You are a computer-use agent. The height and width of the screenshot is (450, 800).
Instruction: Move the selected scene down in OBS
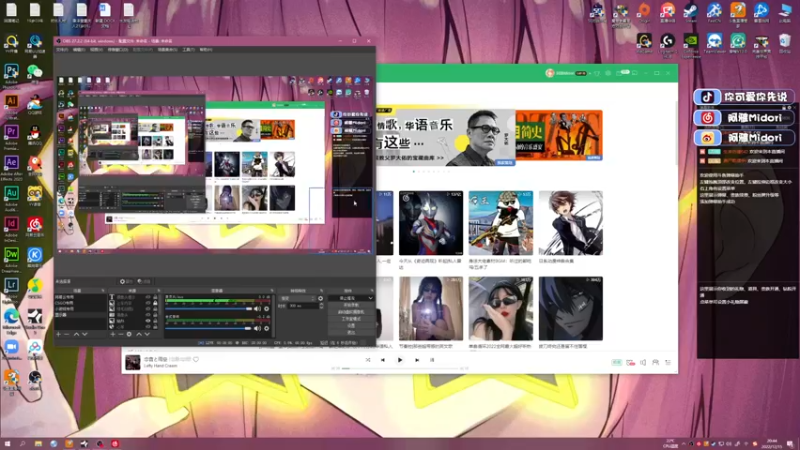point(85,334)
